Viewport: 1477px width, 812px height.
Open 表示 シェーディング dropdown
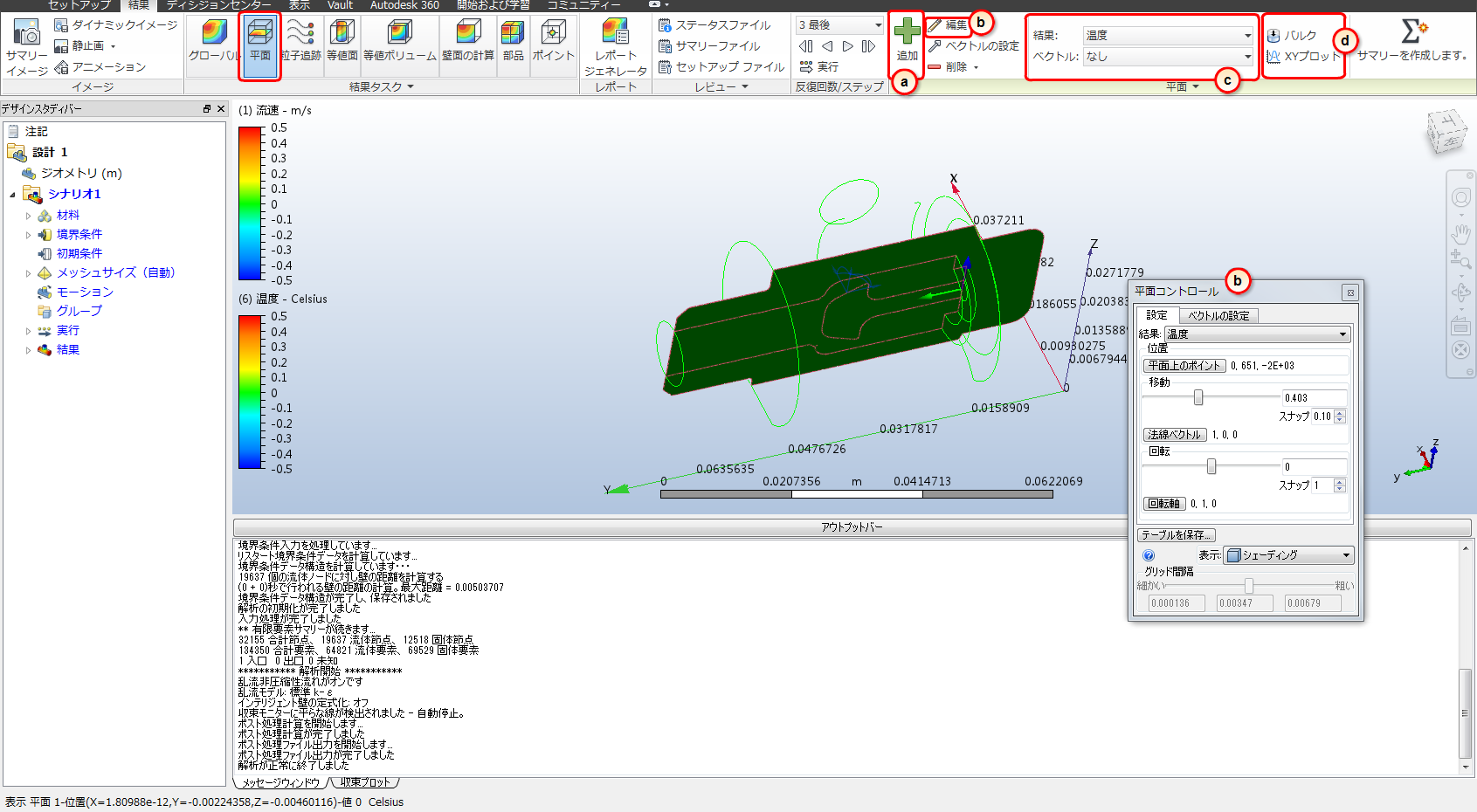pos(1288,555)
